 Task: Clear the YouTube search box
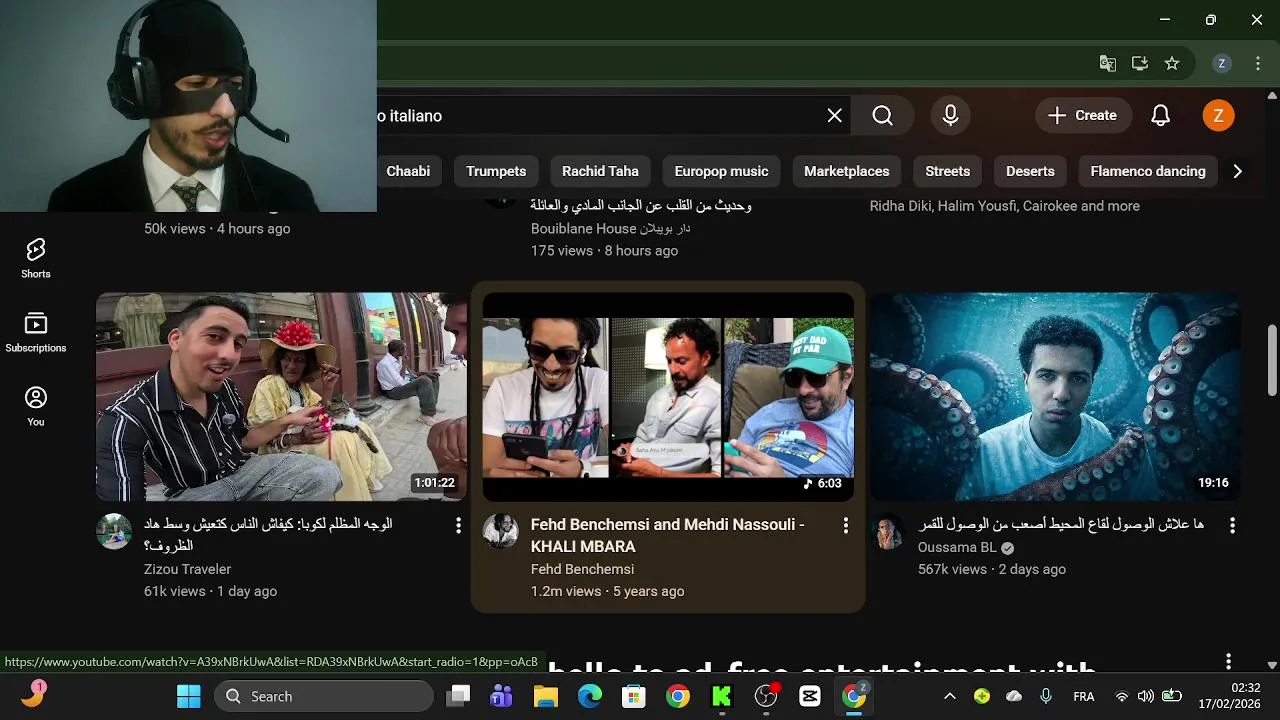click(x=835, y=116)
